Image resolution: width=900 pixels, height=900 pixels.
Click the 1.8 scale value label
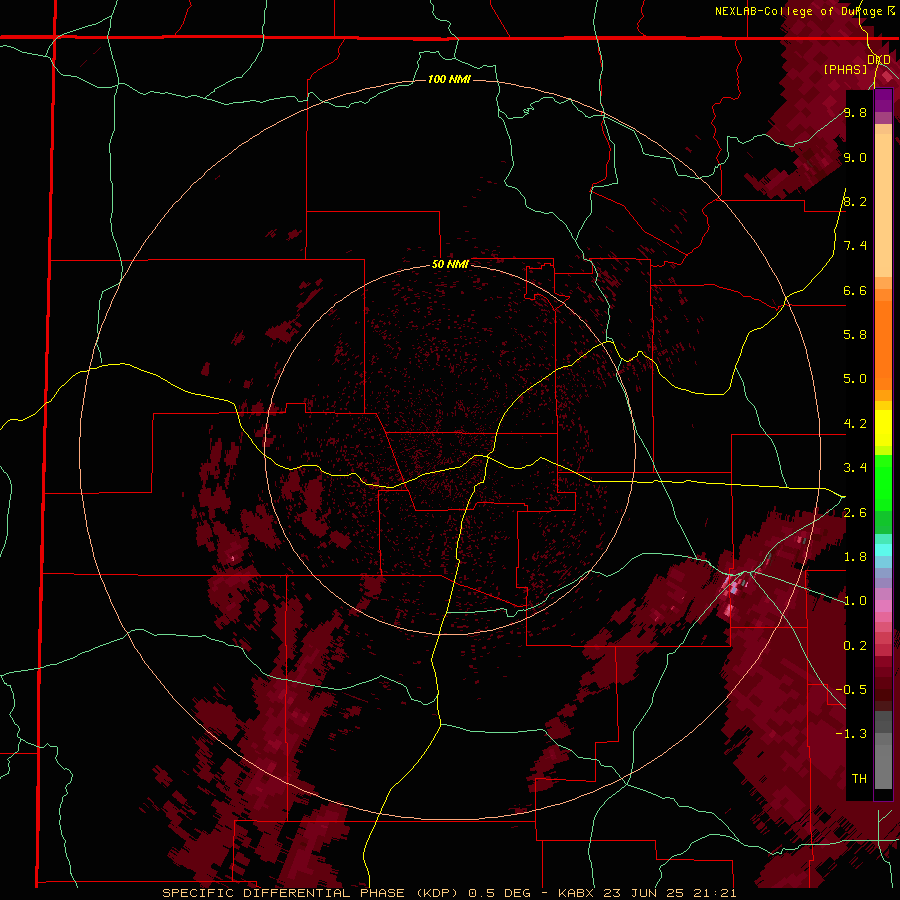click(855, 556)
